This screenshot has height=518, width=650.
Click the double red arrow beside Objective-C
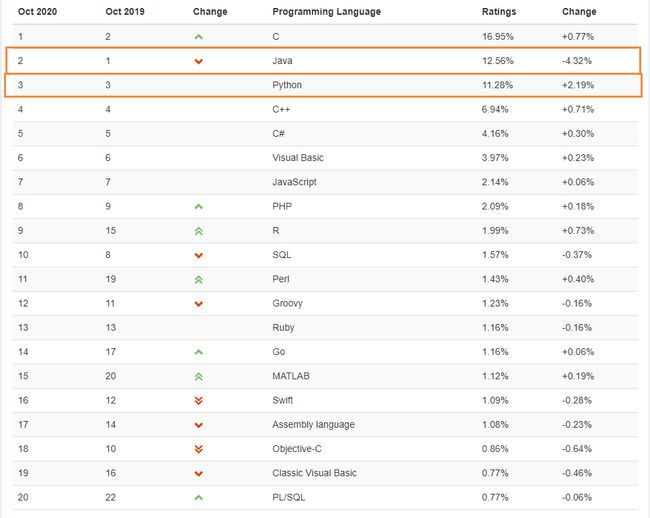click(199, 449)
